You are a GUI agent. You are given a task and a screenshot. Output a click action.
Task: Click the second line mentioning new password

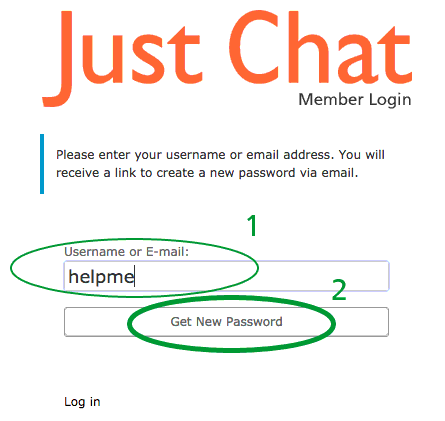[207, 173]
